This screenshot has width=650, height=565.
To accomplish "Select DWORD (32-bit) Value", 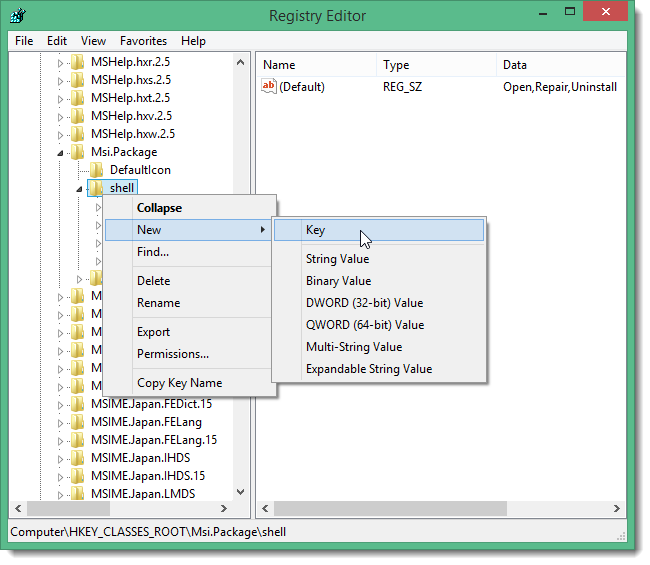I will [379, 303].
